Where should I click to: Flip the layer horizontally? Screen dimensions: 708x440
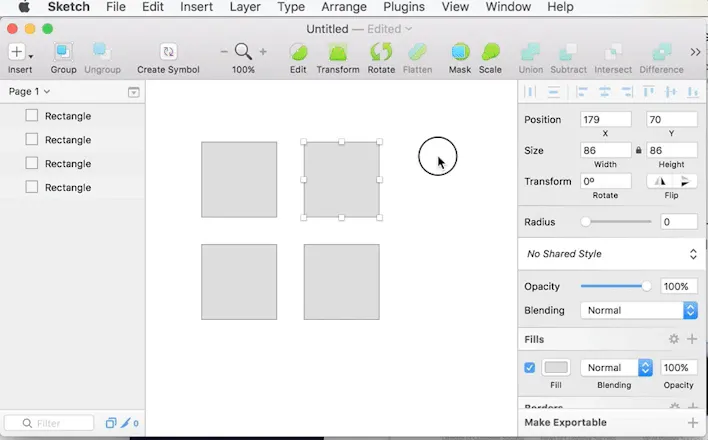point(660,181)
